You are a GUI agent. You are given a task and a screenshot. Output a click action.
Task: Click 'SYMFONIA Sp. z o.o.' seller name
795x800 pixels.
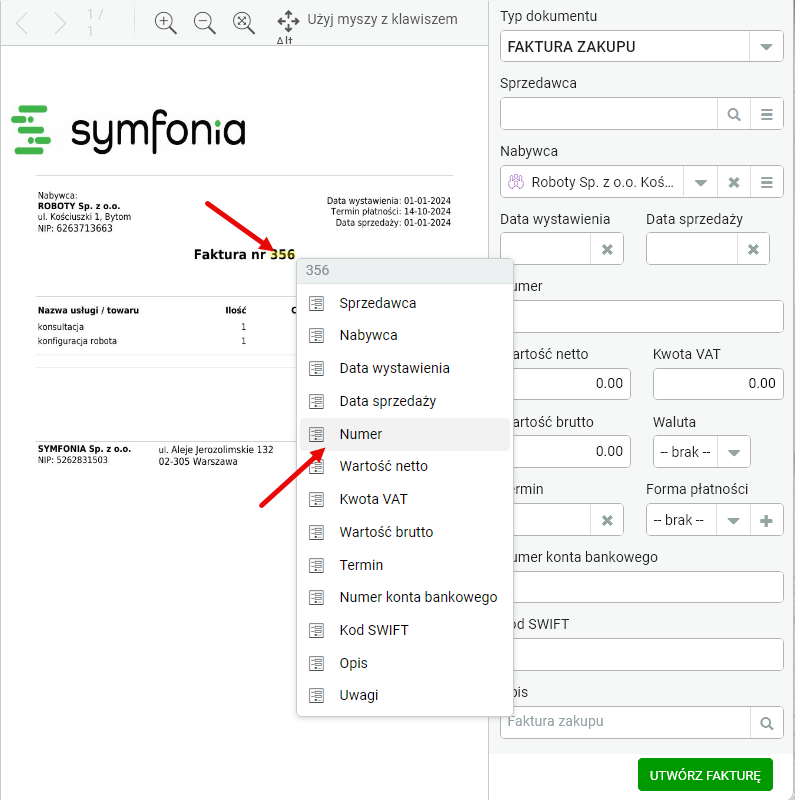click(84, 449)
